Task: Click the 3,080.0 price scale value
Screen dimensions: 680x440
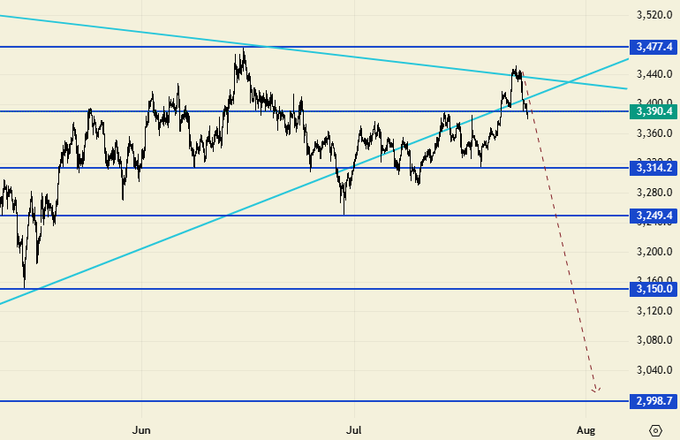Action: click(x=654, y=340)
